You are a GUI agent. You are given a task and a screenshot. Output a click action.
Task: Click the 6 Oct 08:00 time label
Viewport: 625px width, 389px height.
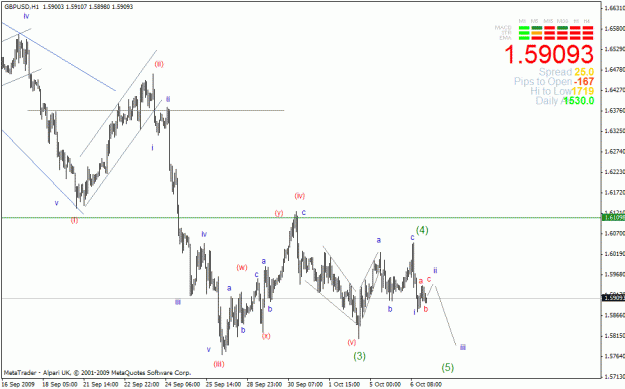pos(427,385)
